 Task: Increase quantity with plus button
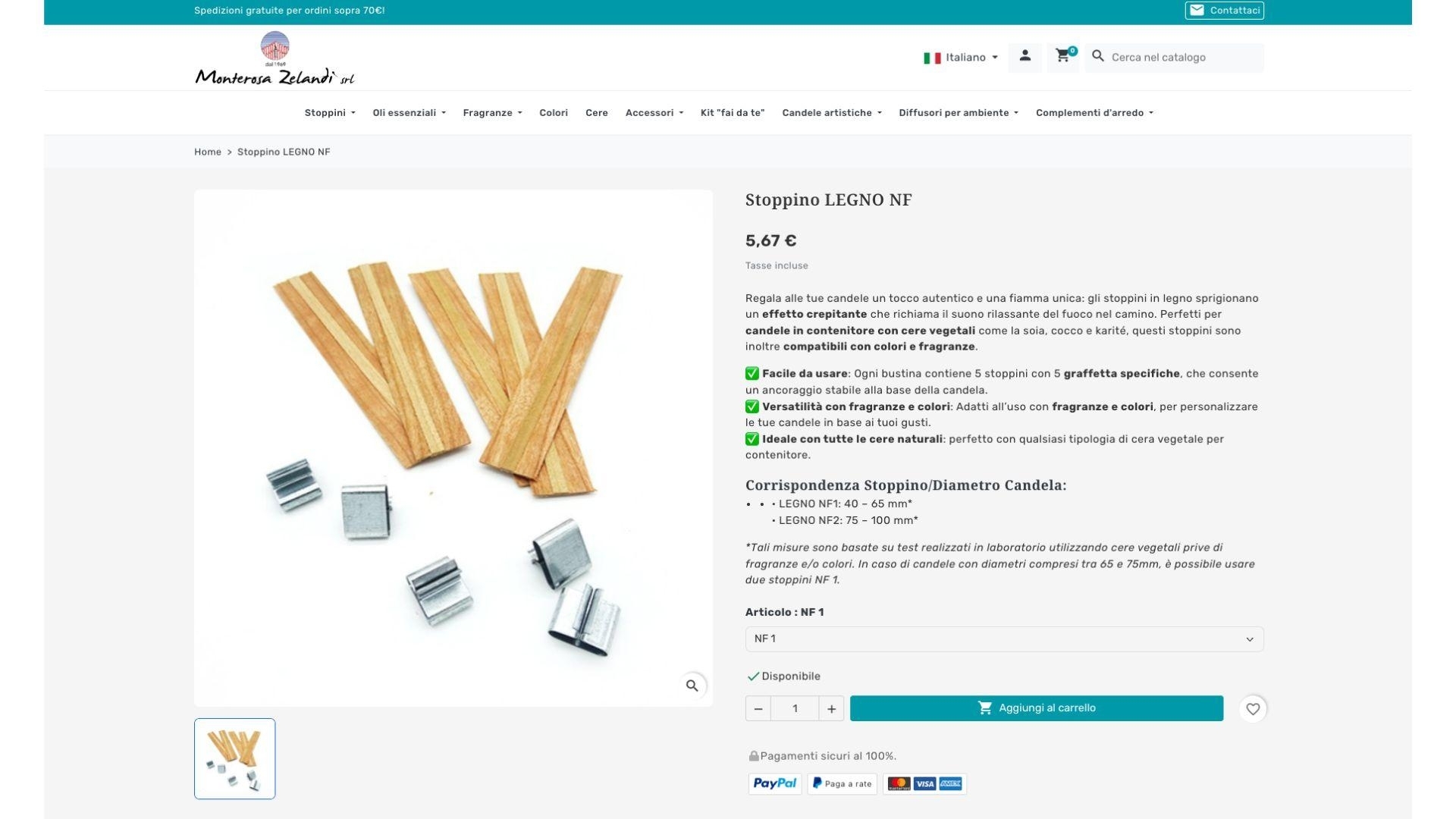[x=831, y=708]
